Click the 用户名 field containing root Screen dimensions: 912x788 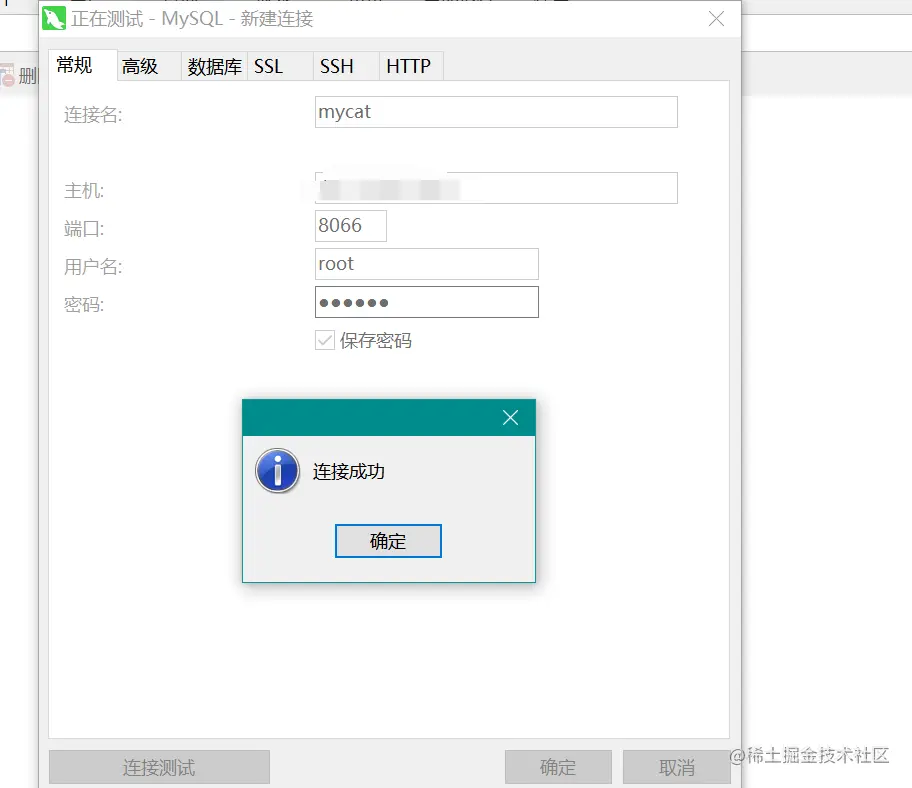click(x=426, y=264)
